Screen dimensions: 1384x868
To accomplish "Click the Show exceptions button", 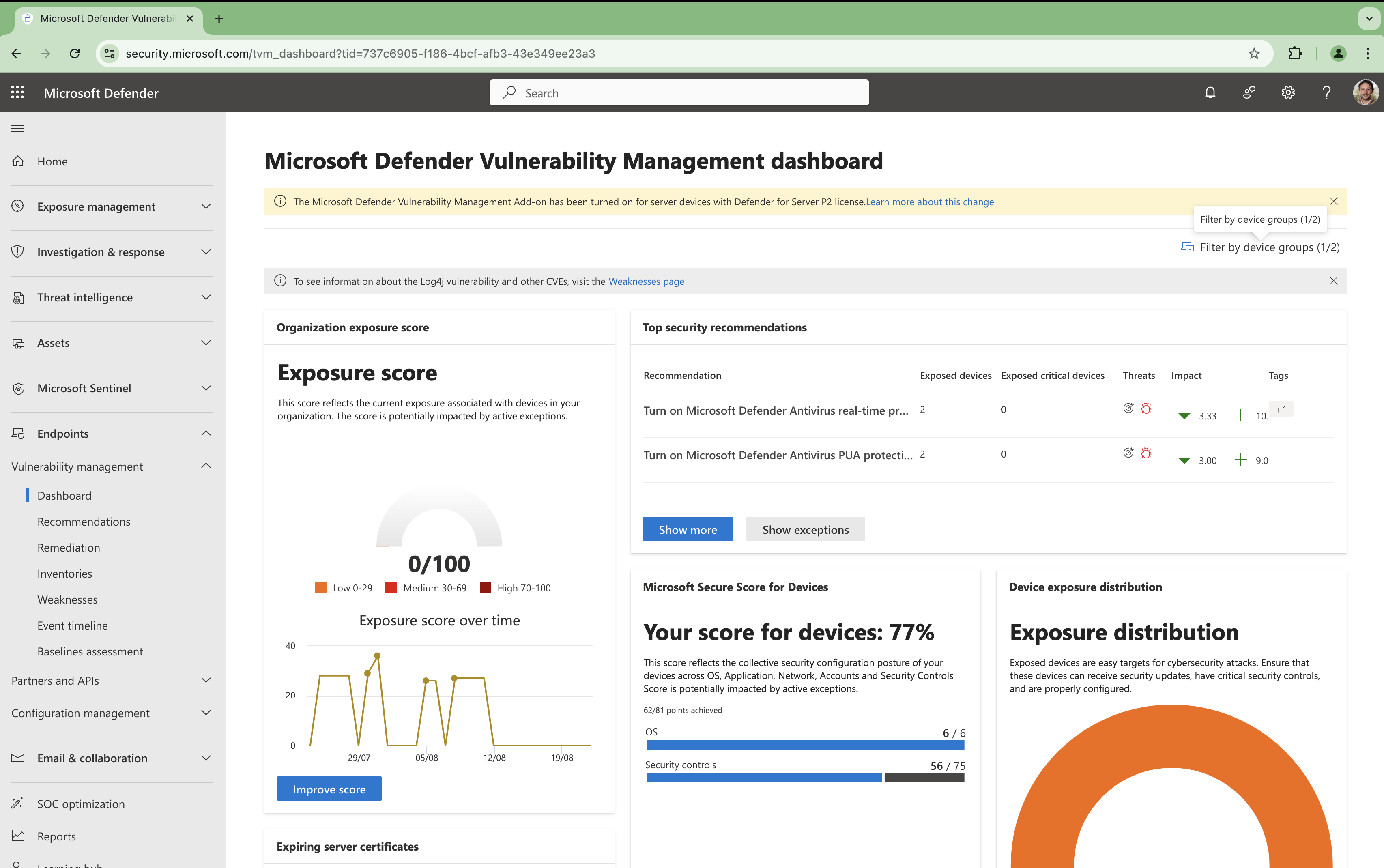I will pyautogui.click(x=805, y=529).
